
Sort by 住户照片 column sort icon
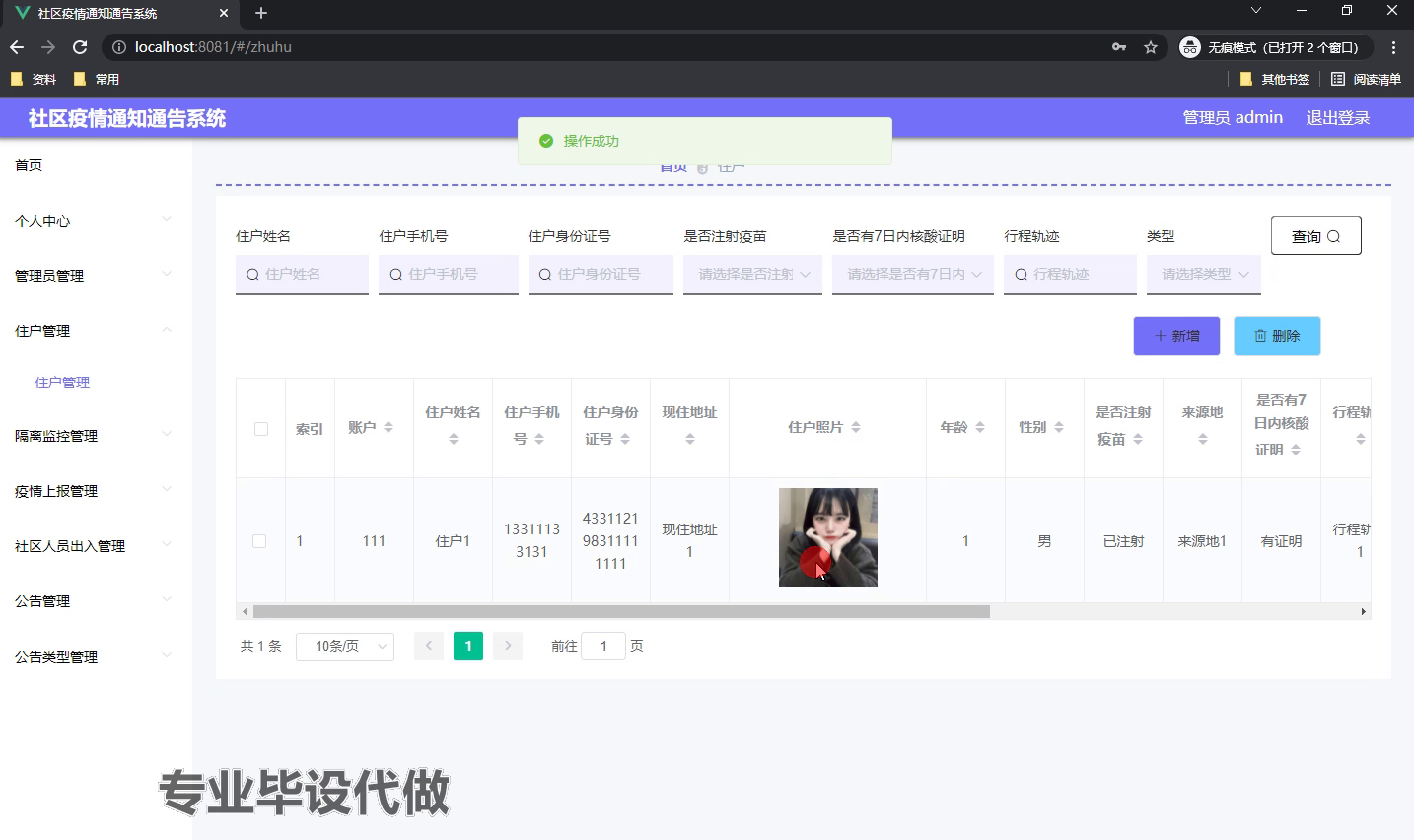[x=856, y=427]
